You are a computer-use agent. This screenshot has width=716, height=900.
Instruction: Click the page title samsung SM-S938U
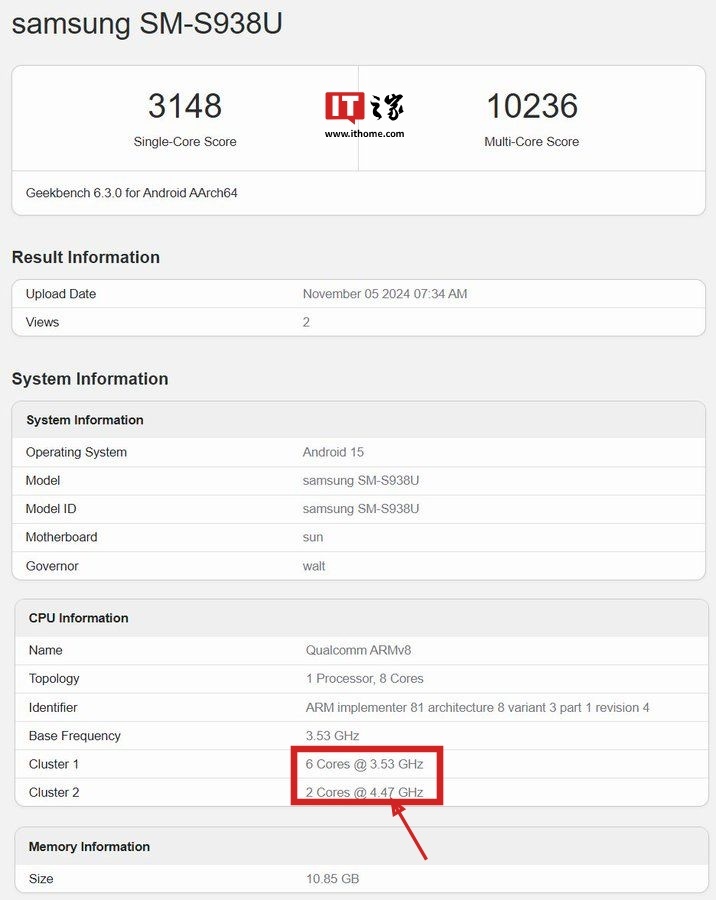[x=147, y=24]
